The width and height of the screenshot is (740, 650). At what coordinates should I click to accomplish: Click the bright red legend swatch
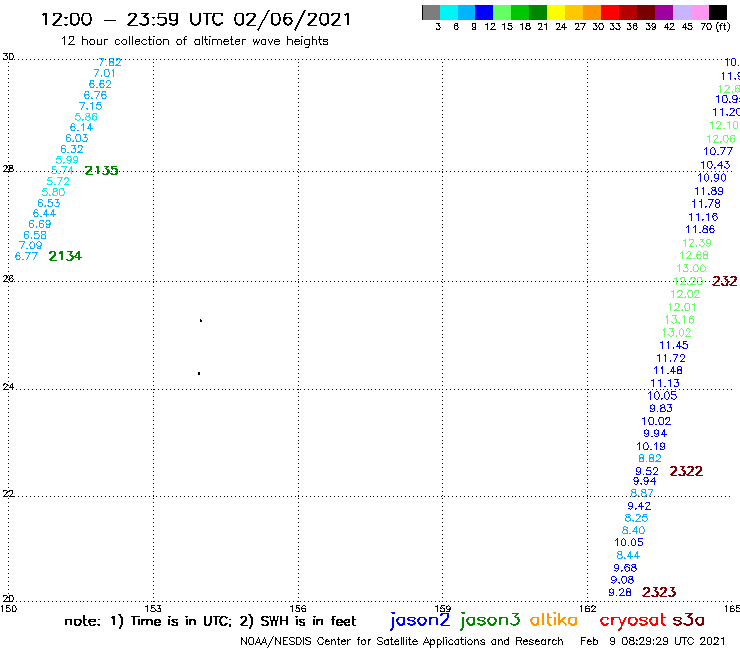click(x=610, y=12)
